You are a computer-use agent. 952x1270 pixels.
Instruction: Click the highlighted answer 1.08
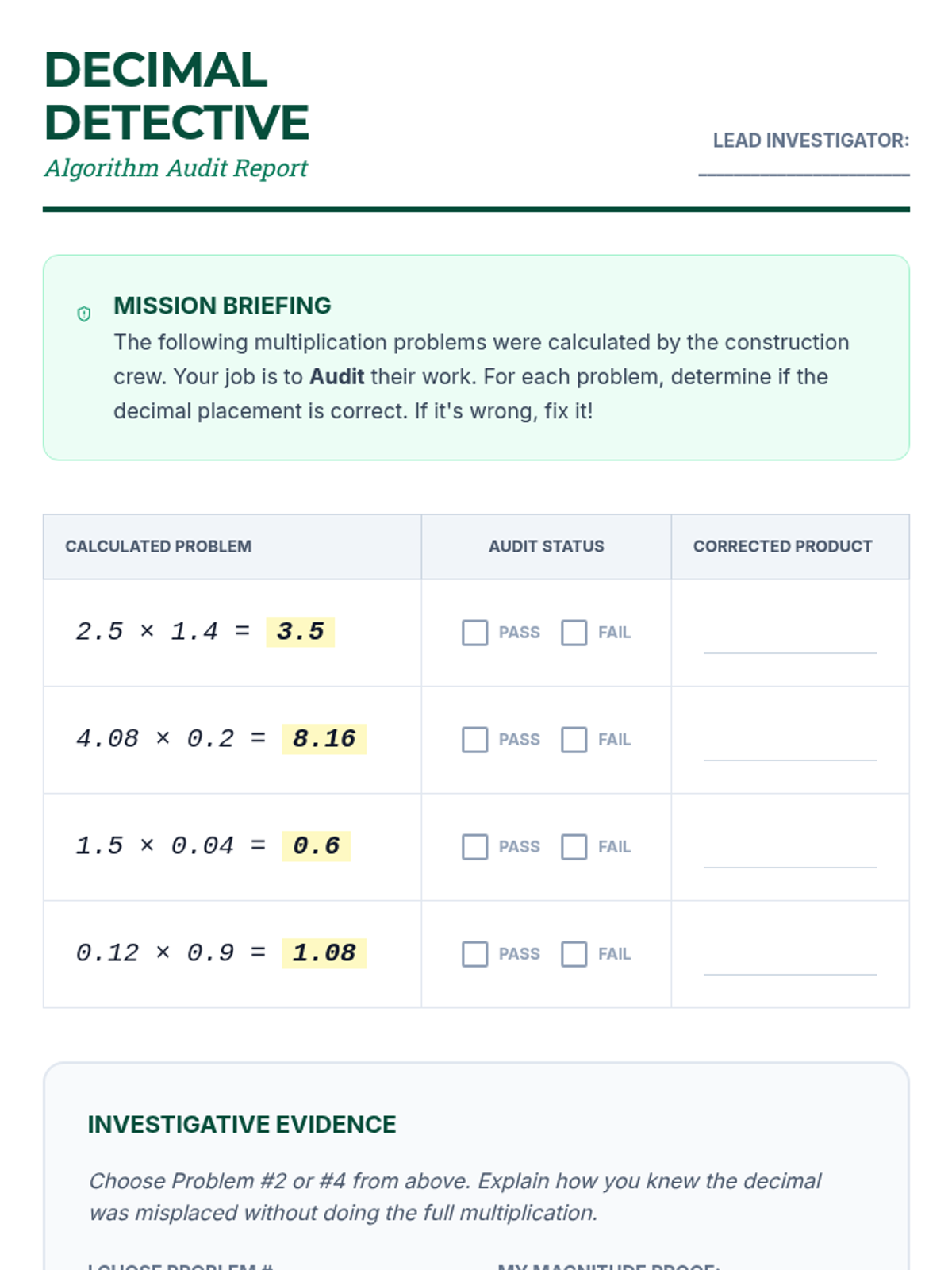(324, 953)
